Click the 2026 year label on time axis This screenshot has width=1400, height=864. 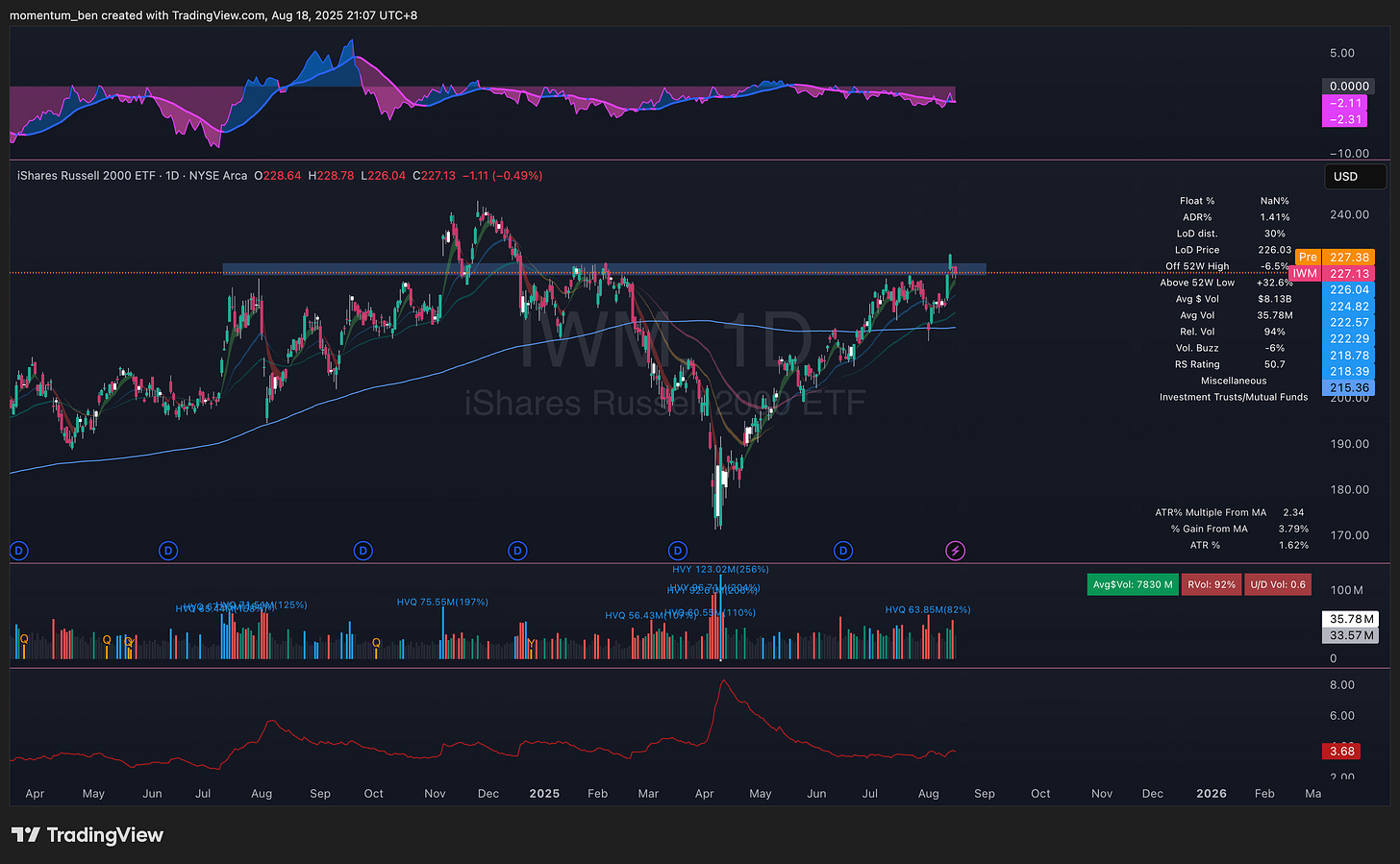point(1211,794)
